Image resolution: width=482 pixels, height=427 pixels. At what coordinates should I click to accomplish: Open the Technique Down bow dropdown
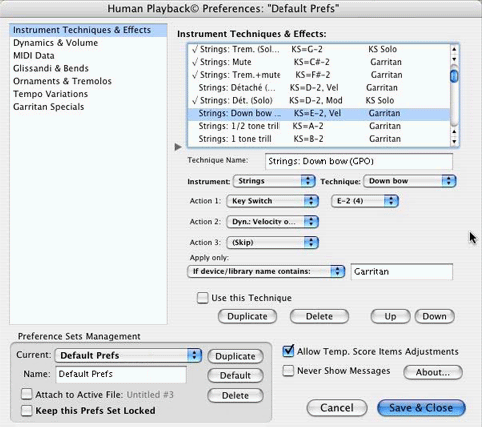click(x=410, y=181)
